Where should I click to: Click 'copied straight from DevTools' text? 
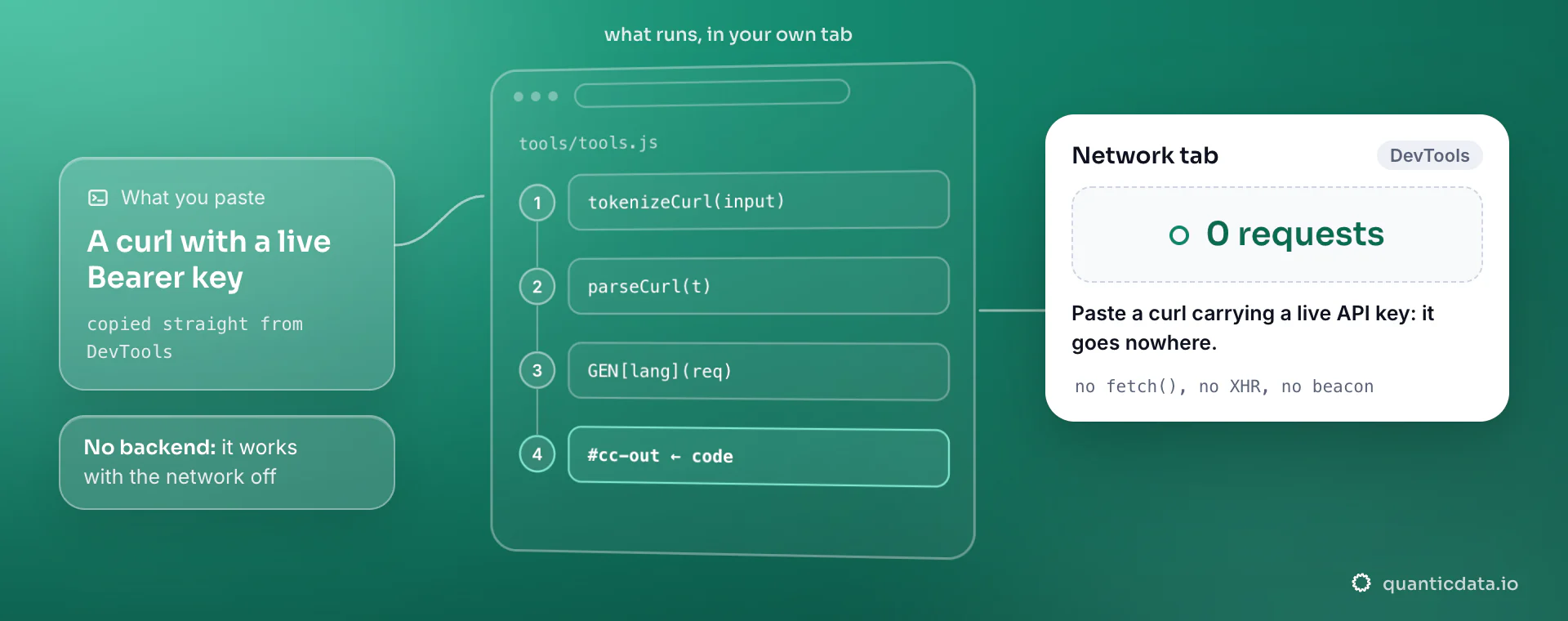tap(194, 337)
